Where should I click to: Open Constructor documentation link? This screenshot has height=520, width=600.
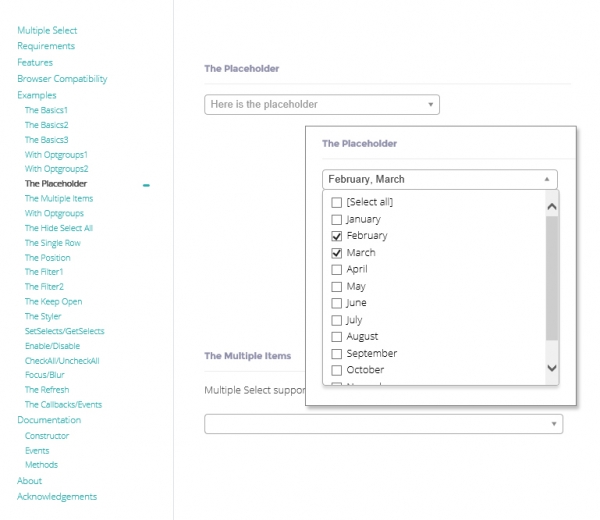(47, 436)
